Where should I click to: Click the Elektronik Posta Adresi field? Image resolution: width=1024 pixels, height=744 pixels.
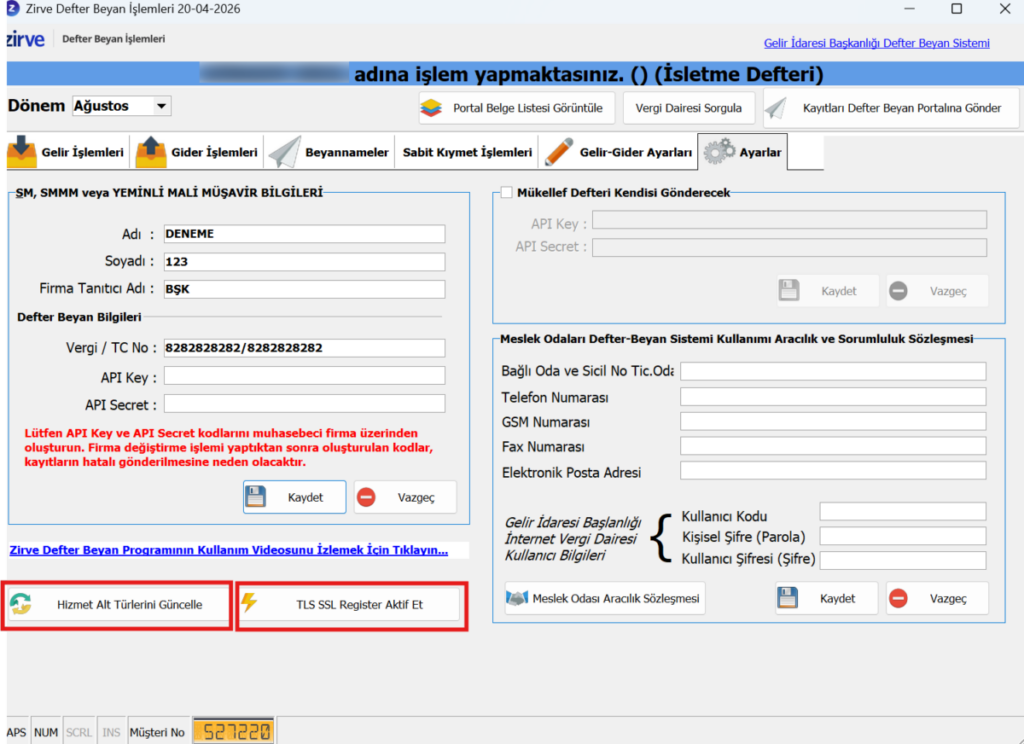[x=833, y=470]
